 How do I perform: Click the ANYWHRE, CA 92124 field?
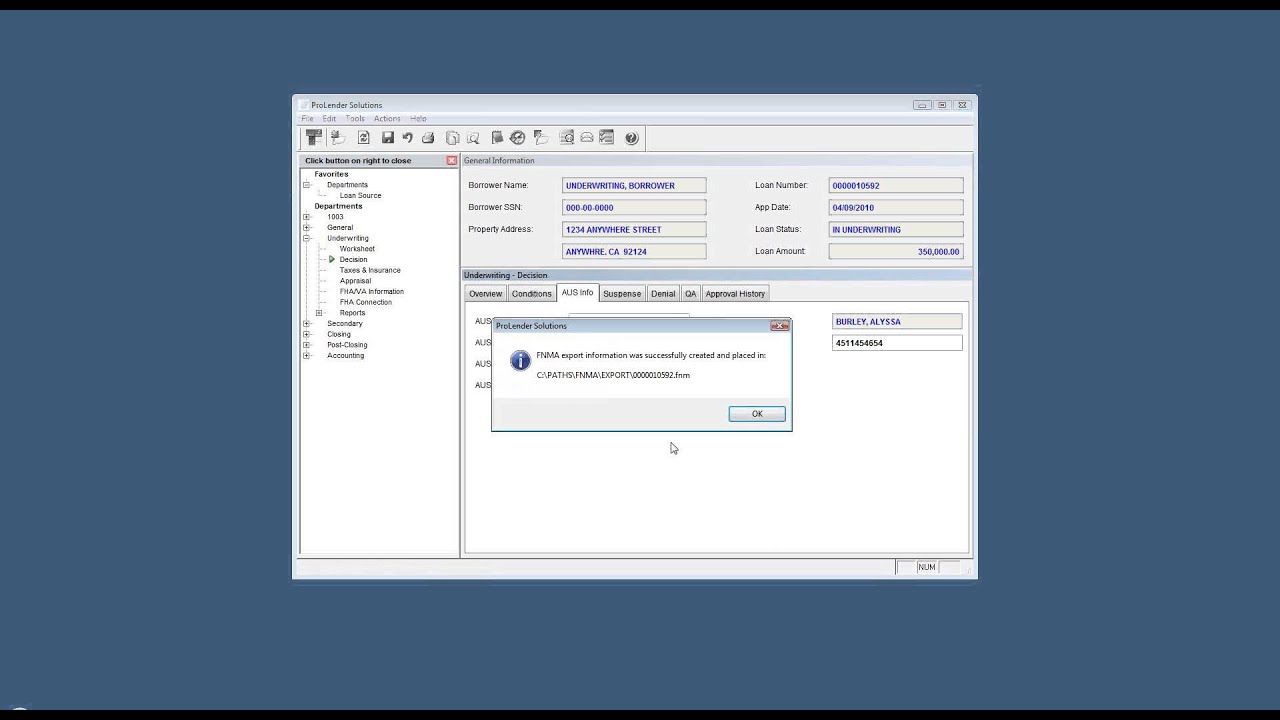click(634, 251)
